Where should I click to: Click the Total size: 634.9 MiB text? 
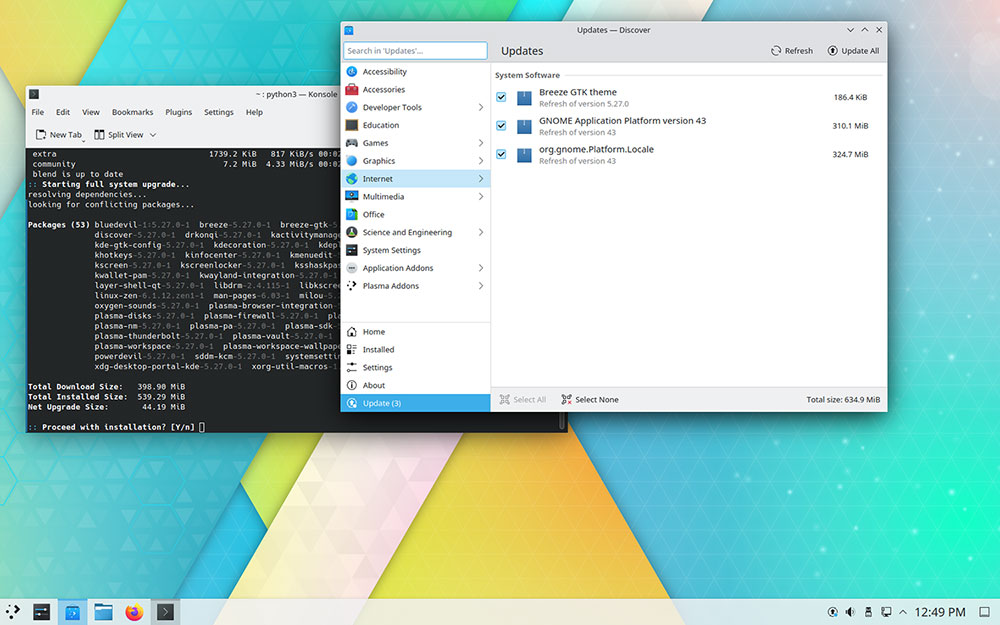pyautogui.click(x=843, y=400)
